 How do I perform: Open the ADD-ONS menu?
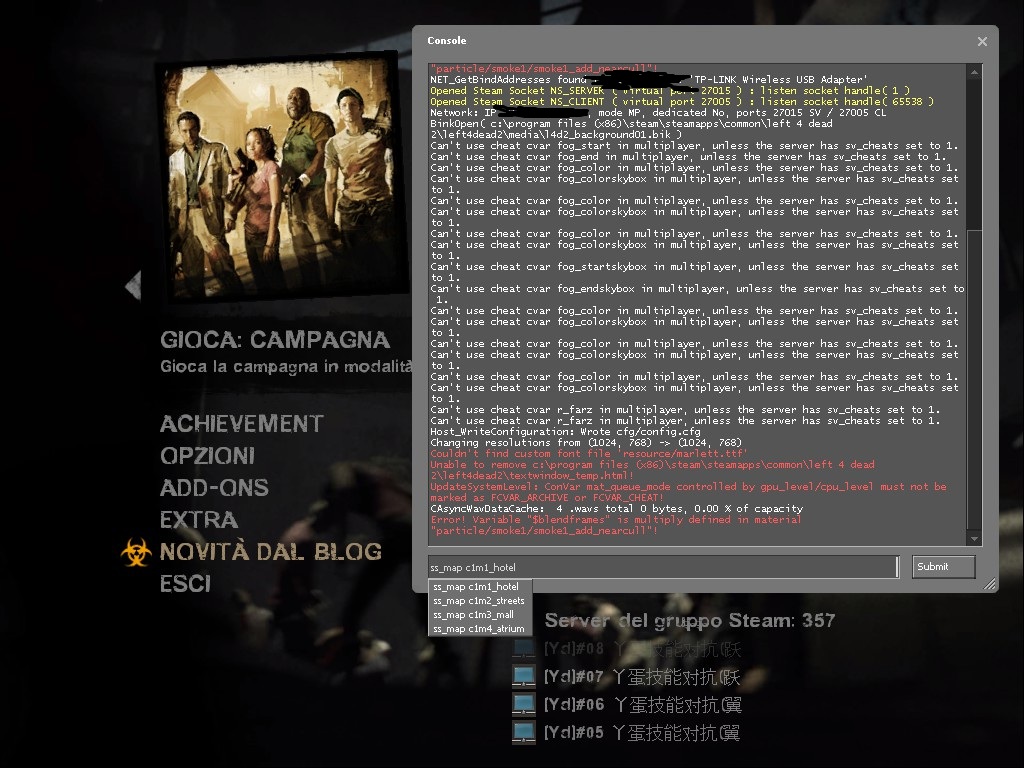(214, 488)
